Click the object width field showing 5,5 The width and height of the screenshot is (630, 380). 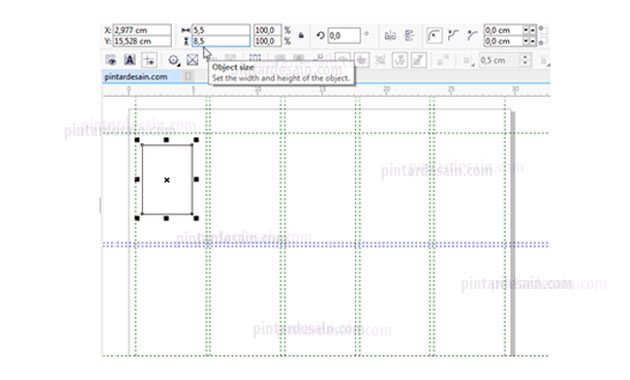(x=221, y=30)
